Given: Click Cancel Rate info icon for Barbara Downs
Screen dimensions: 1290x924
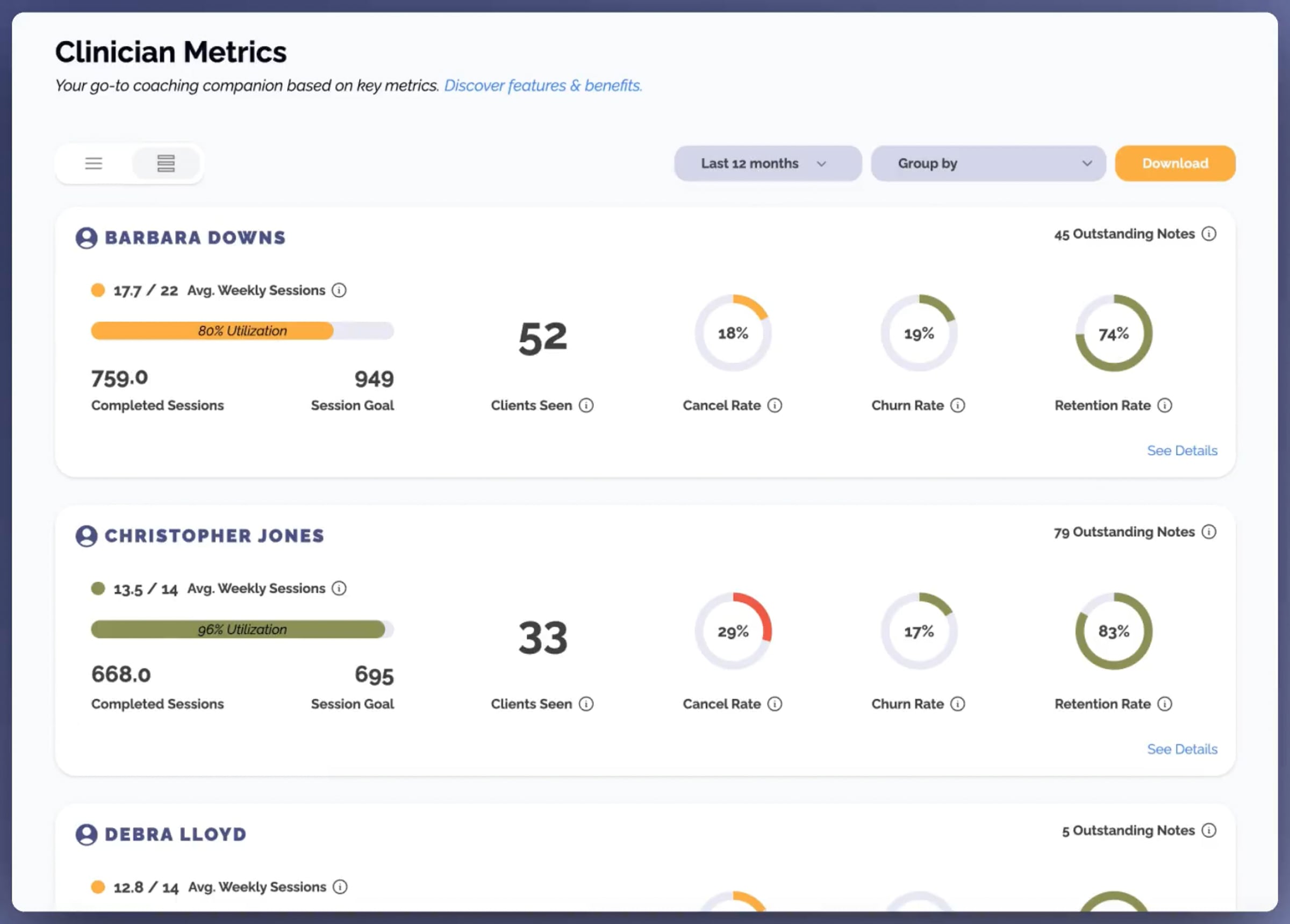Looking at the screenshot, I should pyautogui.click(x=775, y=405).
